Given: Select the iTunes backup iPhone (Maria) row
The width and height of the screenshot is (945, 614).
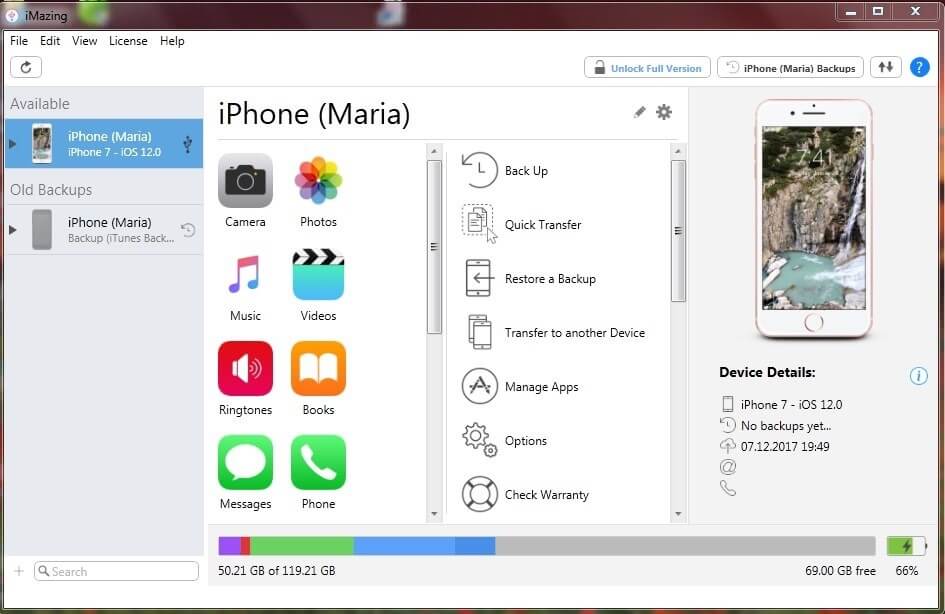Looking at the screenshot, I should 104,230.
